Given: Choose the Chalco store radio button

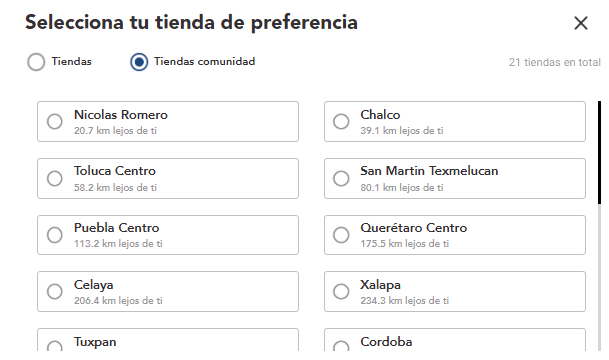Looking at the screenshot, I should tap(341, 122).
